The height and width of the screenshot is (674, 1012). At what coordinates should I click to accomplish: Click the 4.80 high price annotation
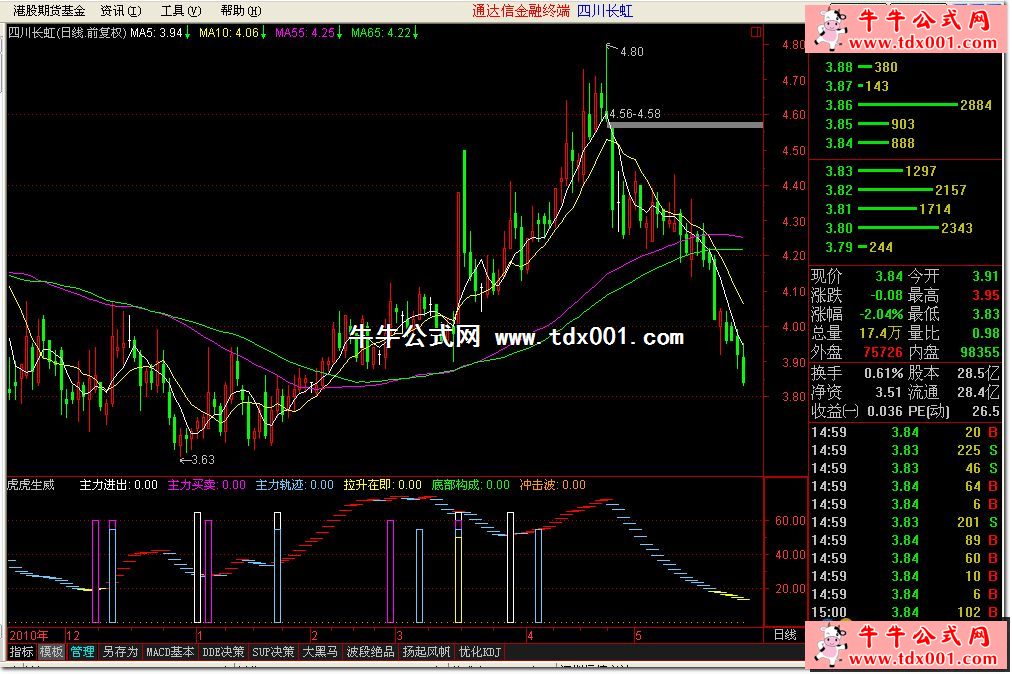tap(631, 52)
